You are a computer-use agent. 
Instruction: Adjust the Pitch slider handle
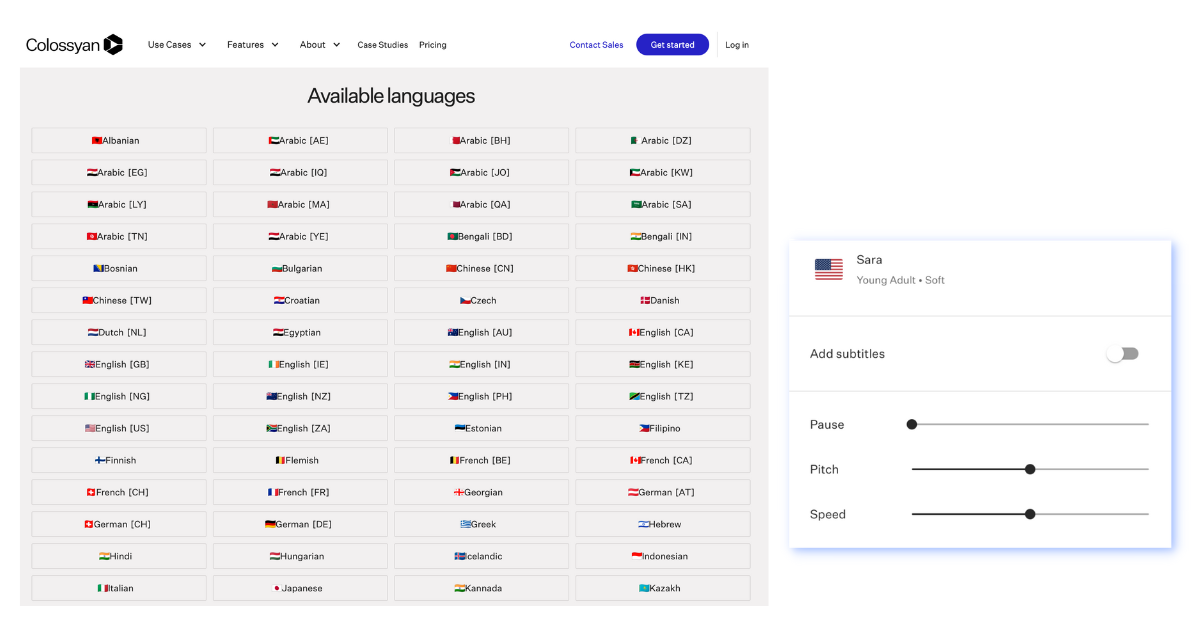coord(1030,468)
